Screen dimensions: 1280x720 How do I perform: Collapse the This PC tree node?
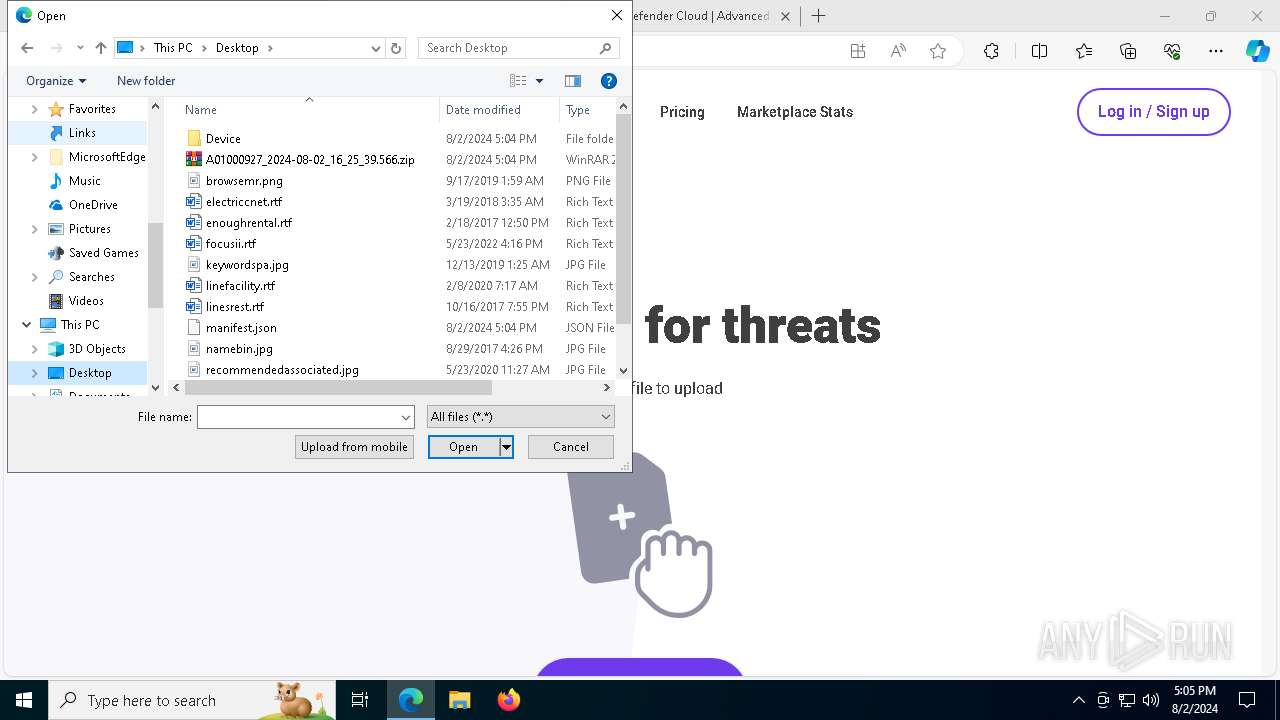point(26,325)
